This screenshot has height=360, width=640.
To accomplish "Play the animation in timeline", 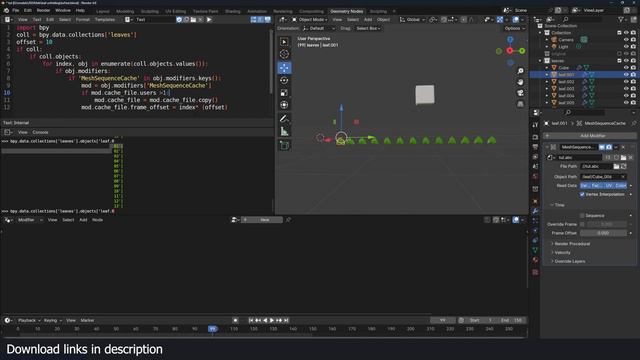I will tap(272, 320).
